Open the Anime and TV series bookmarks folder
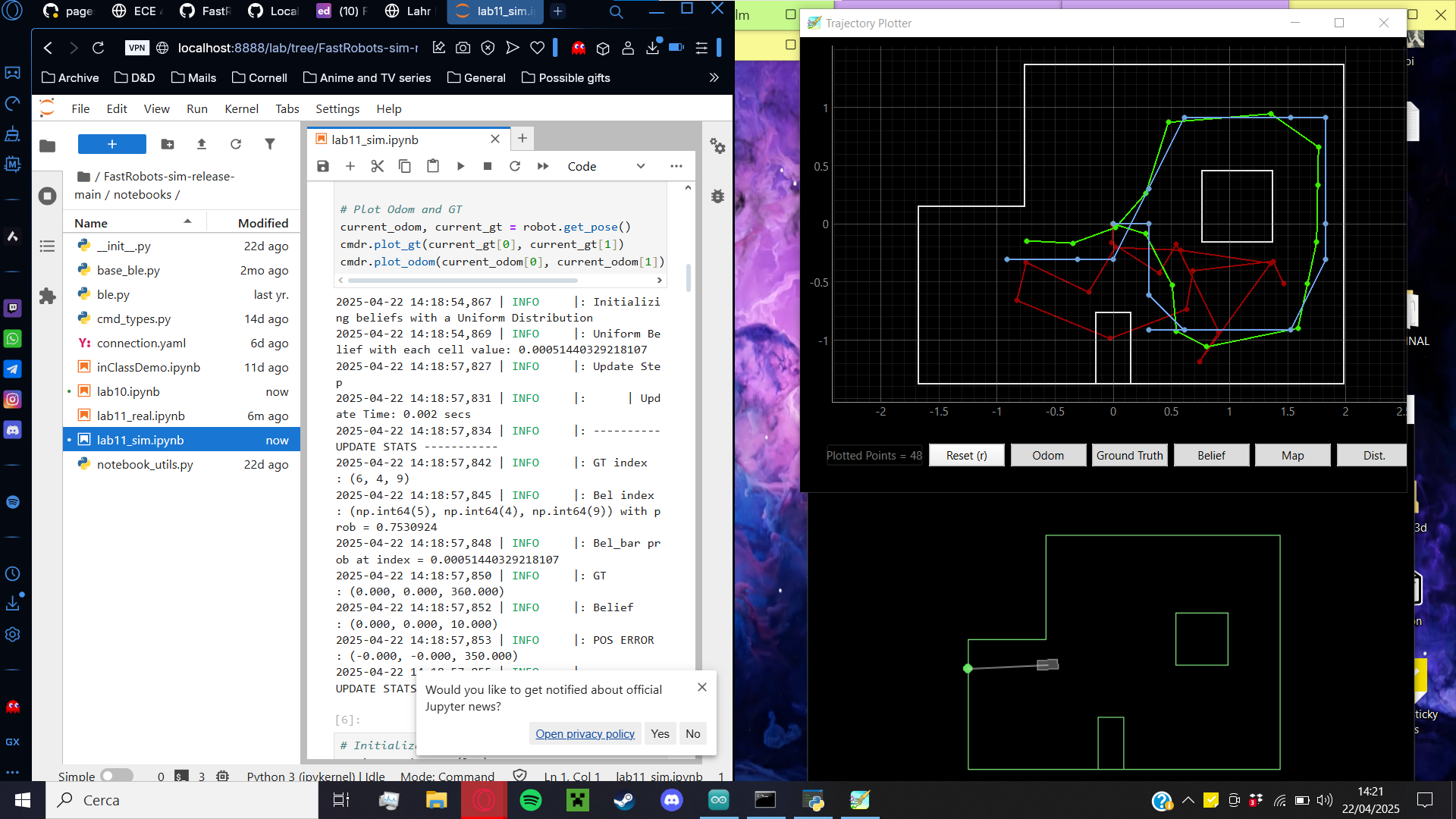The width and height of the screenshot is (1456, 819). pos(366,77)
